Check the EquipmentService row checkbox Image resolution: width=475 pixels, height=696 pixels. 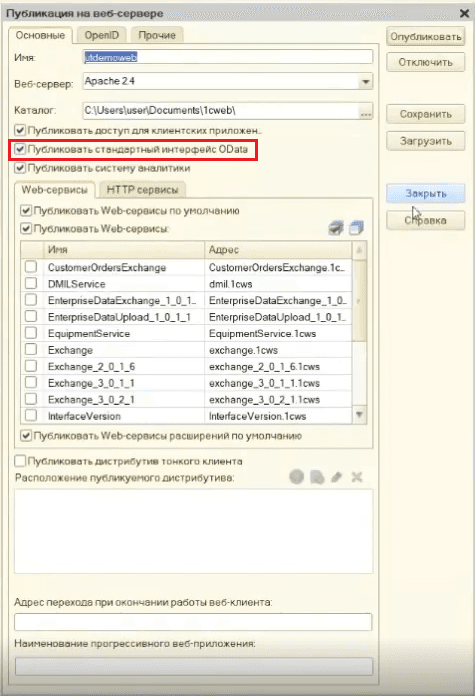point(31,333)
